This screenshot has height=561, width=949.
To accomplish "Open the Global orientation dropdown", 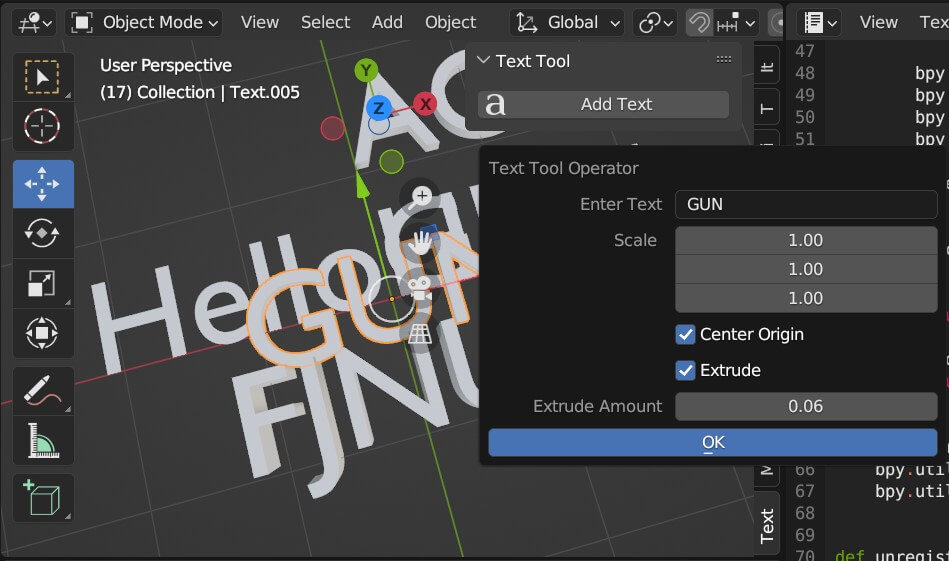I will pyautogui.click(x=568, y=22).
